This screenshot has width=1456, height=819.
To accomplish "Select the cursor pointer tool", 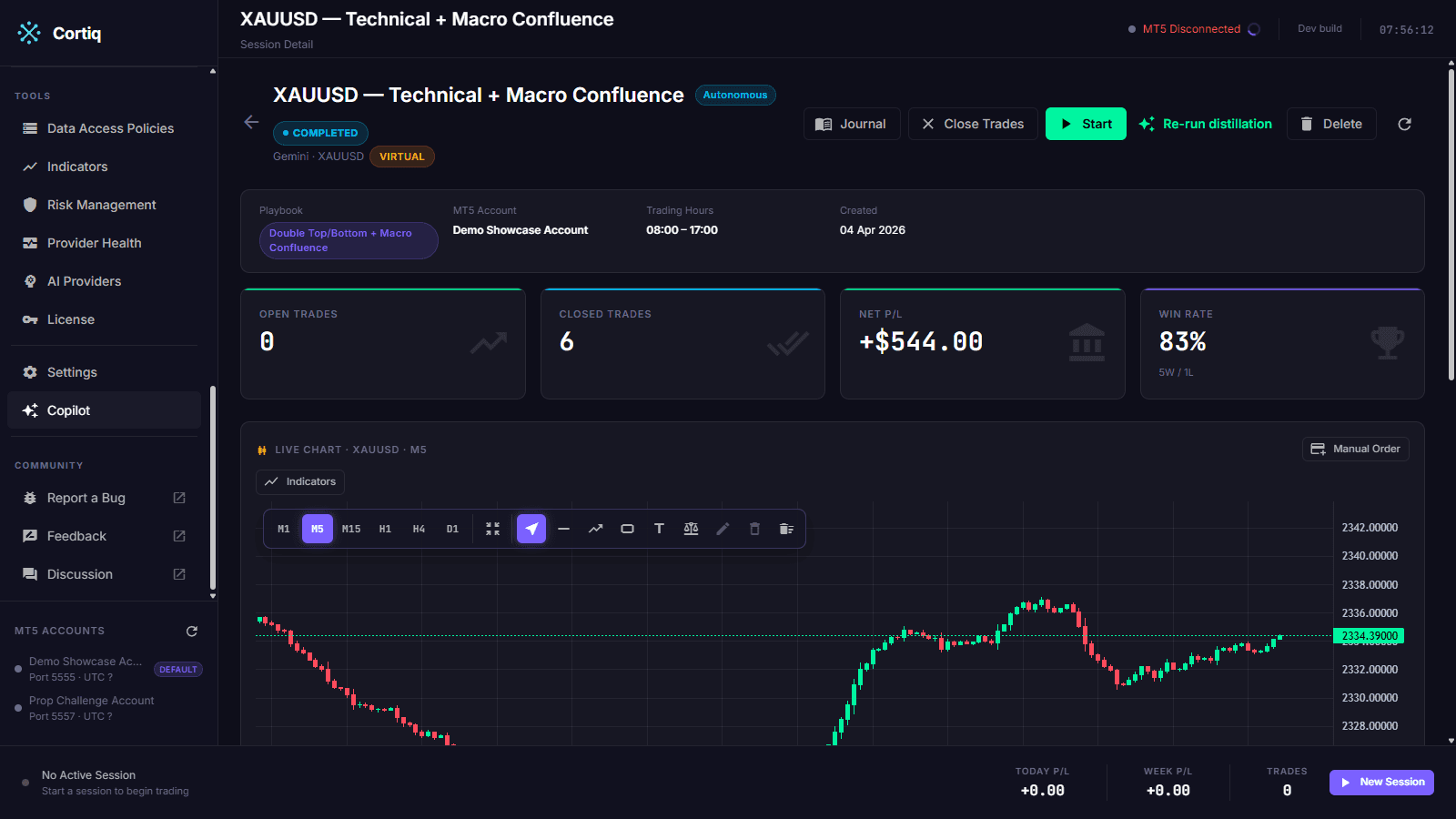I will [531, 529].
